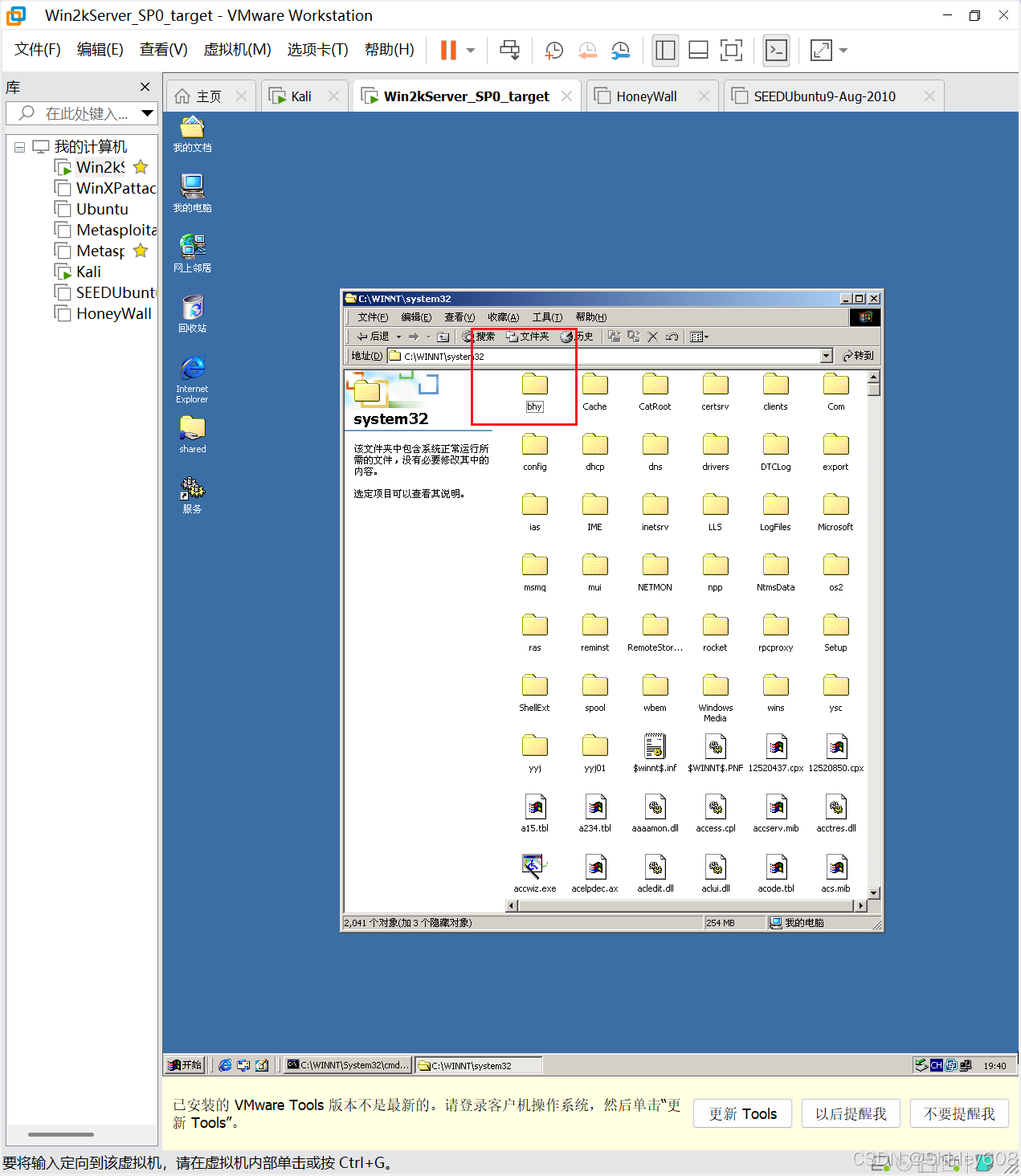Click 以后提醒我 button

pos(851,1113)
